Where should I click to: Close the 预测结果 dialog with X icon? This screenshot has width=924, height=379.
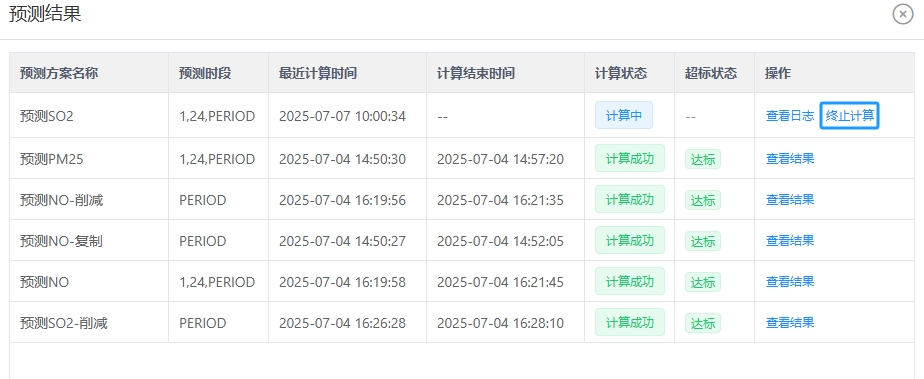pos(903,14)
